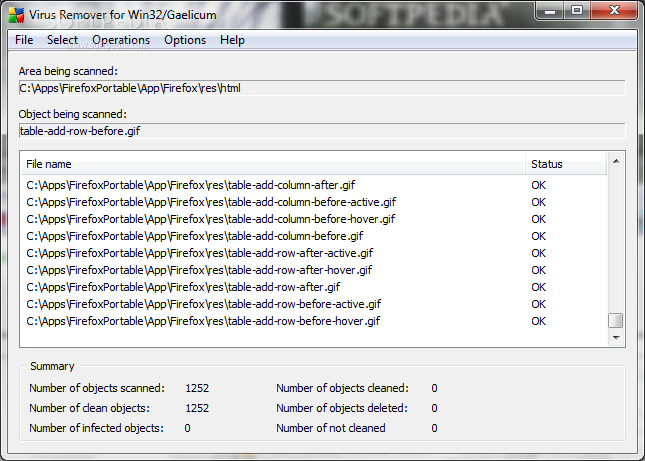Click the Number of objects cleaned value 0

(x=434, y=388)
